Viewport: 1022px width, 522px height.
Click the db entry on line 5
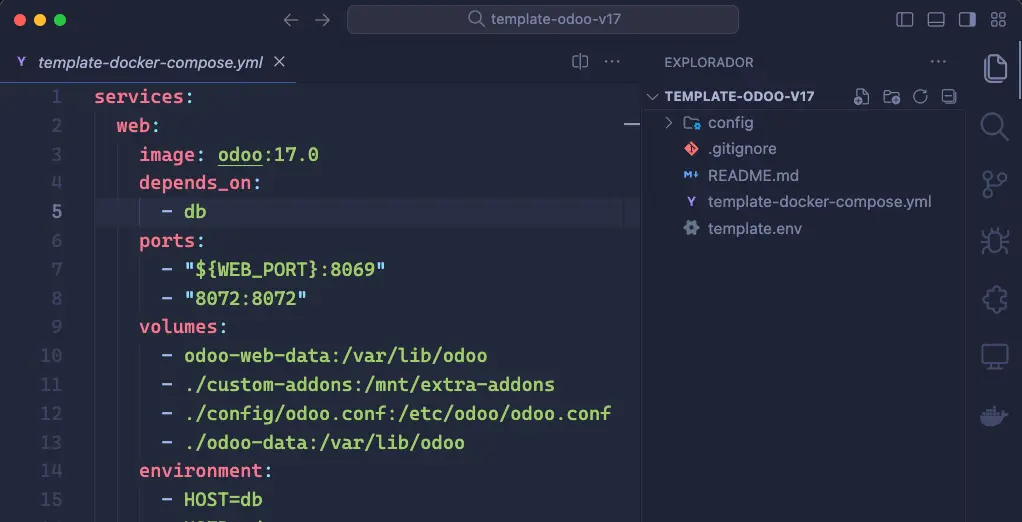tap(195, 212)
